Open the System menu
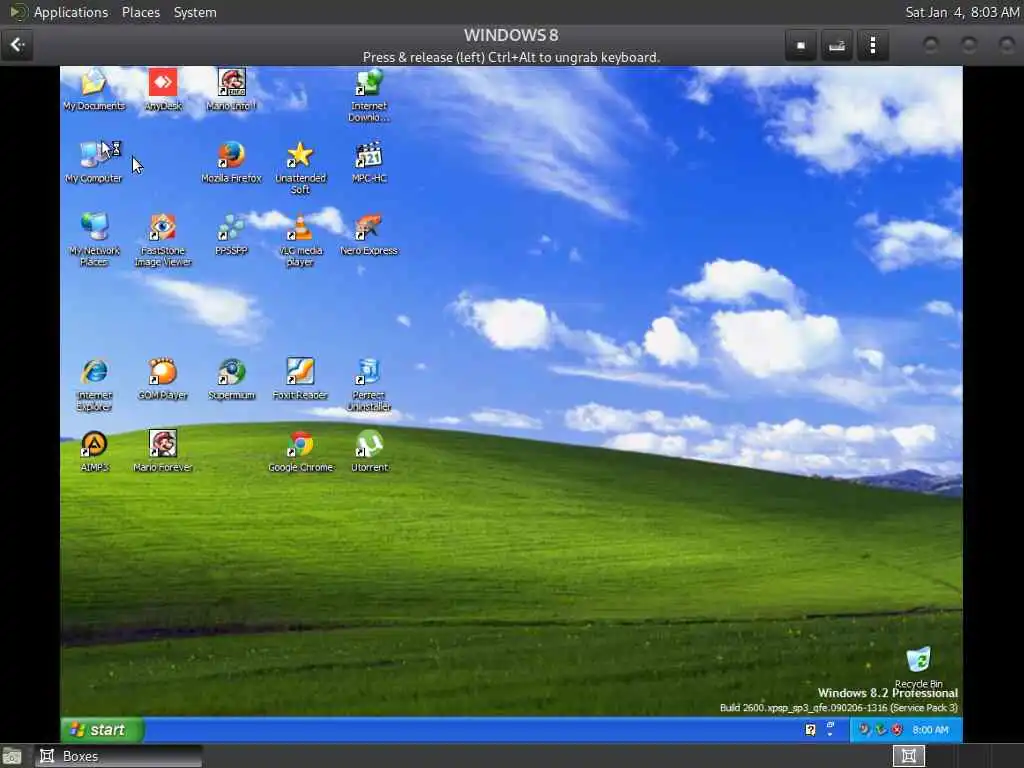 click(x=195, y=12)
